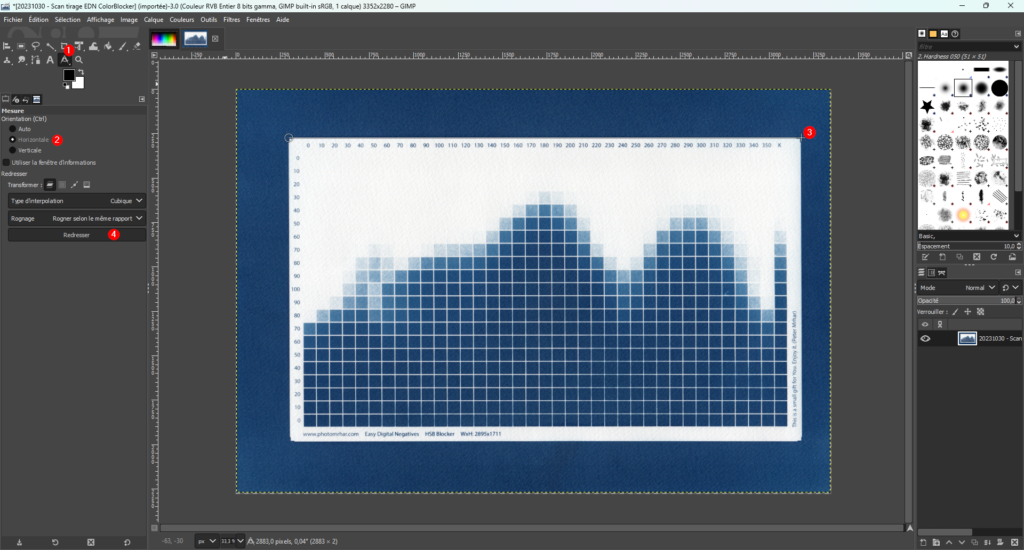Close the current image tab
This screenshot has height=550, width=1024.
coord(215,39)
